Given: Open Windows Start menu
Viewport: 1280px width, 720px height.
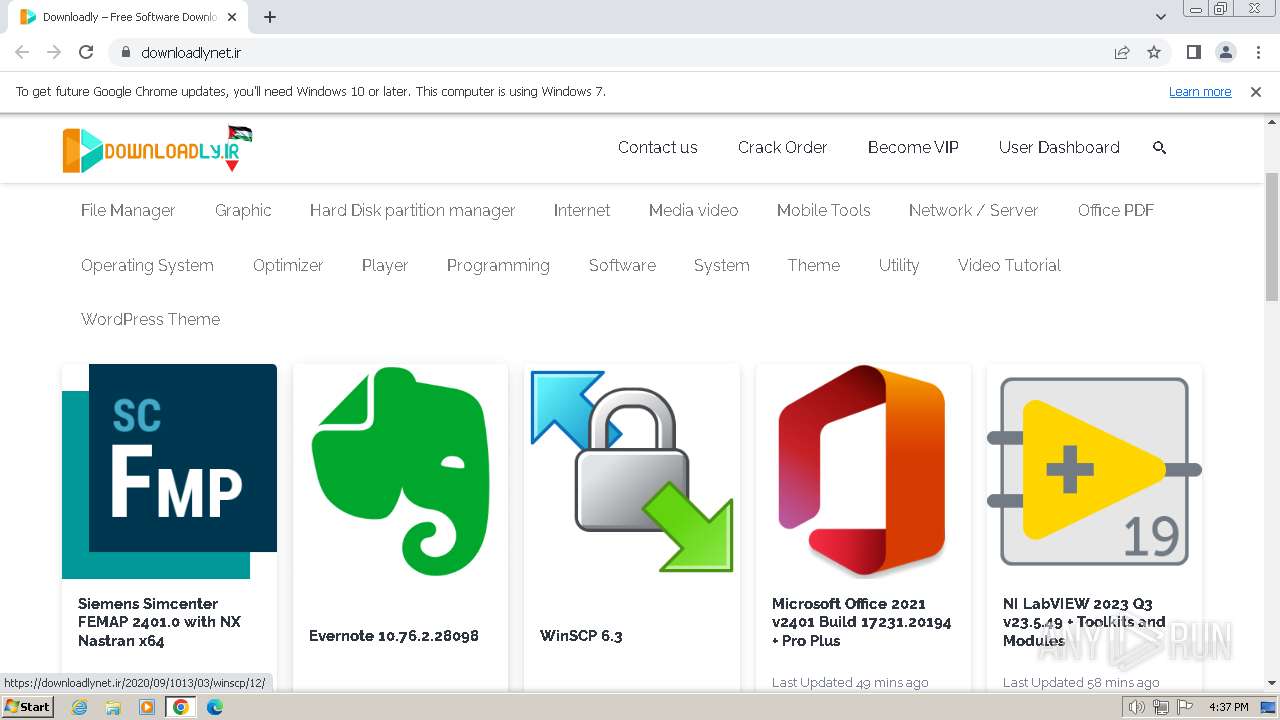Looking at the screenshot, I should coord(27,706).
